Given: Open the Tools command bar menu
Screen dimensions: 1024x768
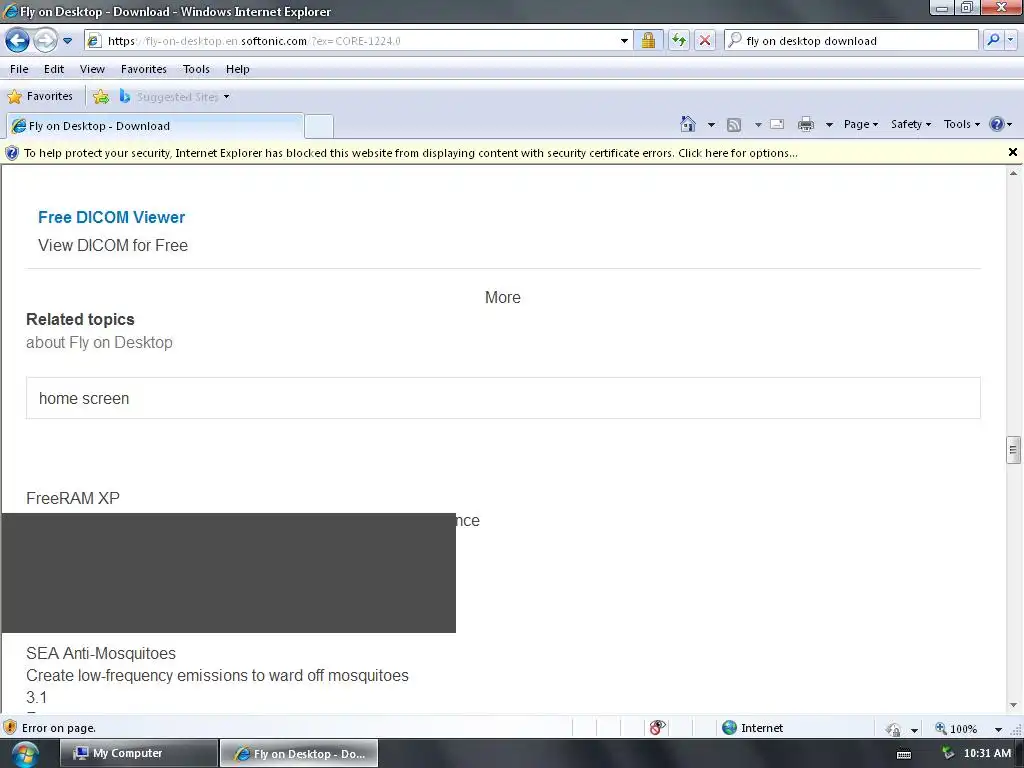Looking at the screenshot, I should [x=961, y=124].
